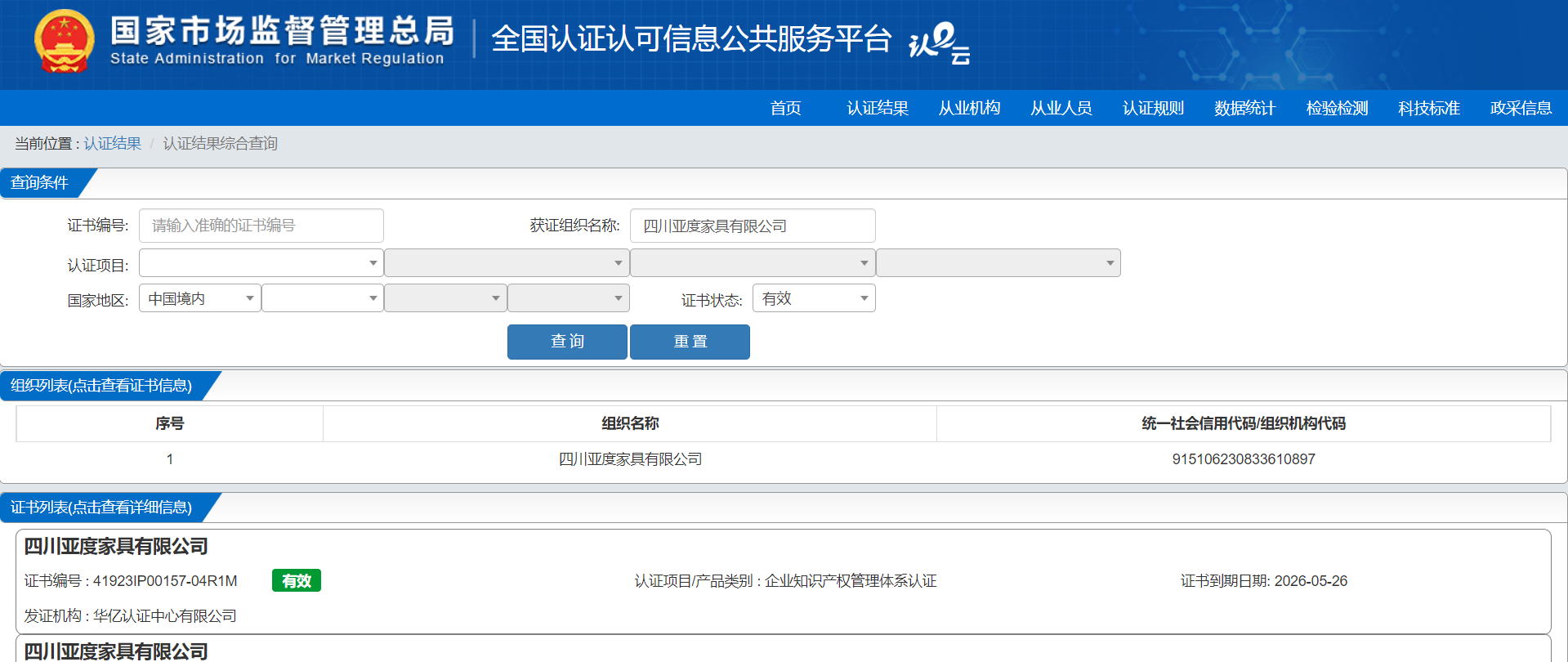This screenshot has height=662, width=1568.
Task: Open the third 认证项目 dropdown
Action: click(753, 263)
